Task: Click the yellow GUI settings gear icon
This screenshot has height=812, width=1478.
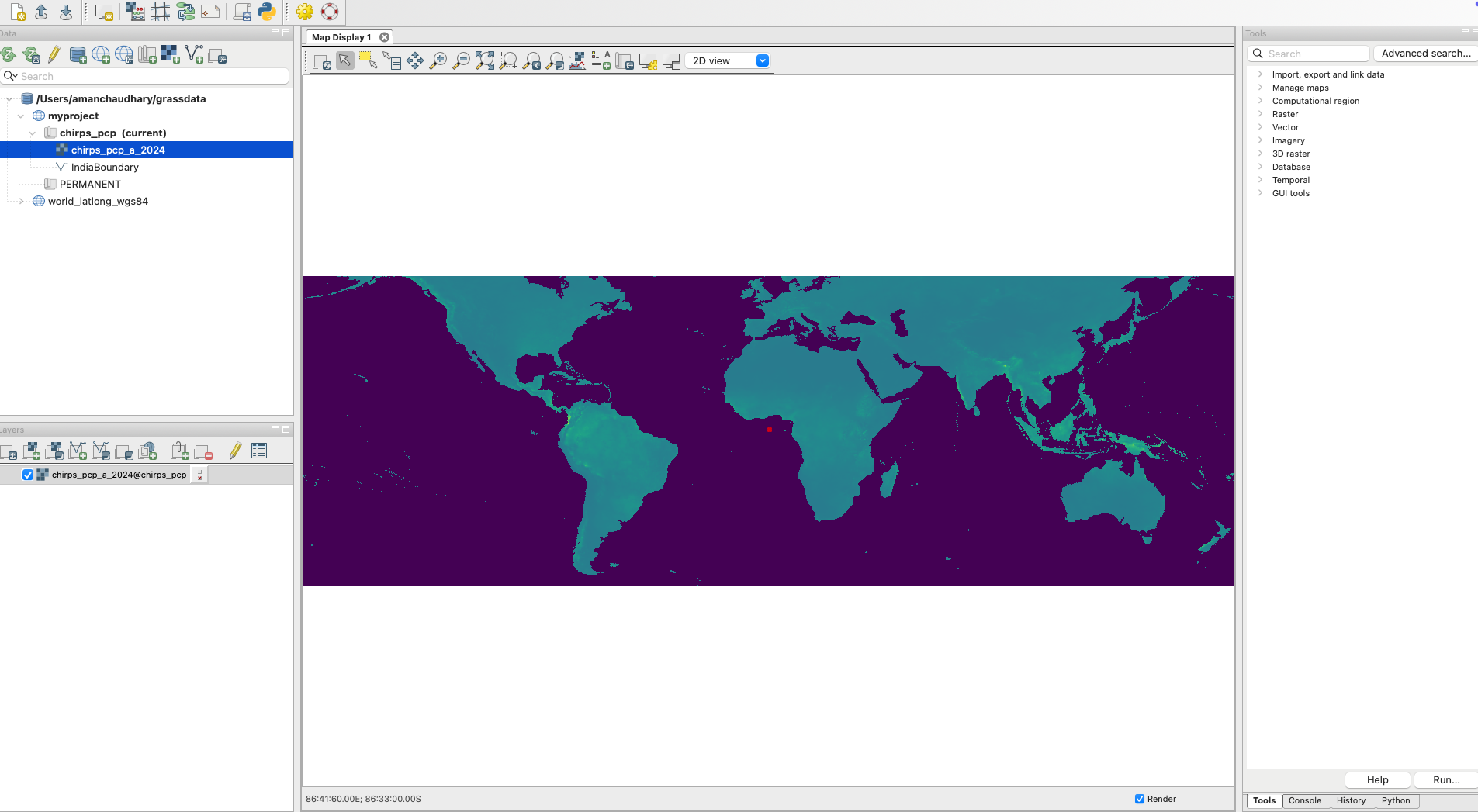Action: click(305, 12)
